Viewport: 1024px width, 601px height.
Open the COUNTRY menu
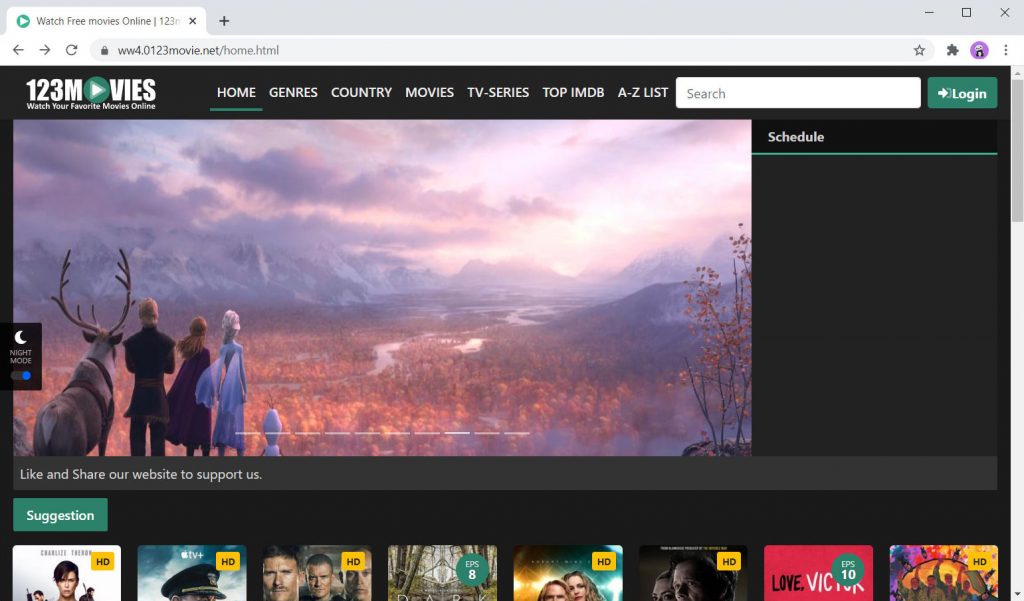pyautogui.click(x=361, y=93)
